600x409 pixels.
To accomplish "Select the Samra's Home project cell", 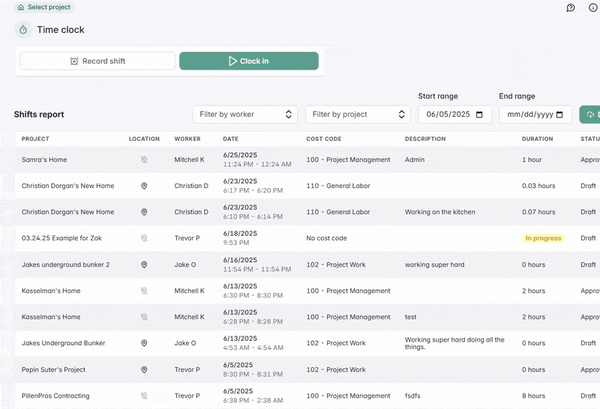I will click(x=44, y=160).
